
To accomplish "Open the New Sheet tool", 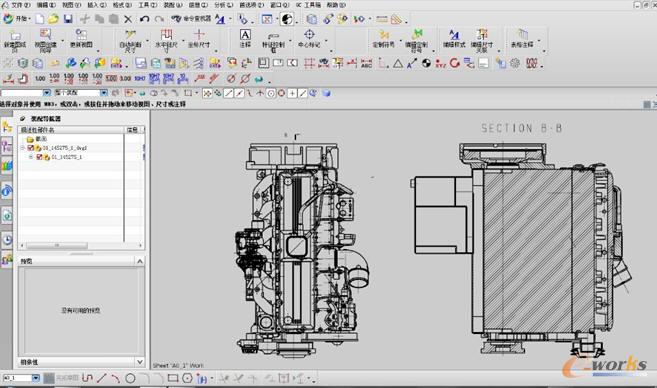I will [x=15, y=41].
